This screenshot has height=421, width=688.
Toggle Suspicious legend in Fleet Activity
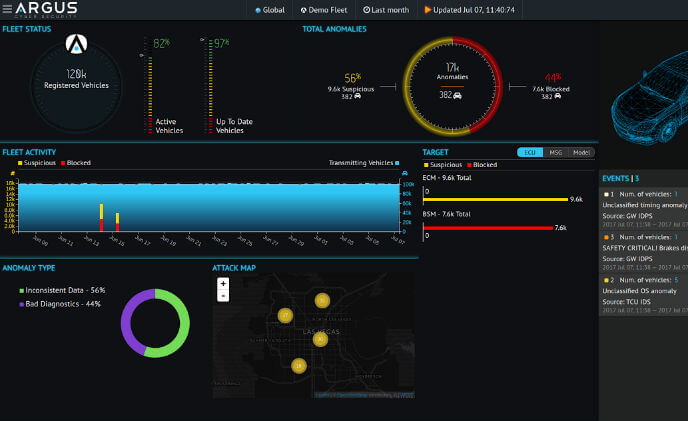click(x=37, y=163)
